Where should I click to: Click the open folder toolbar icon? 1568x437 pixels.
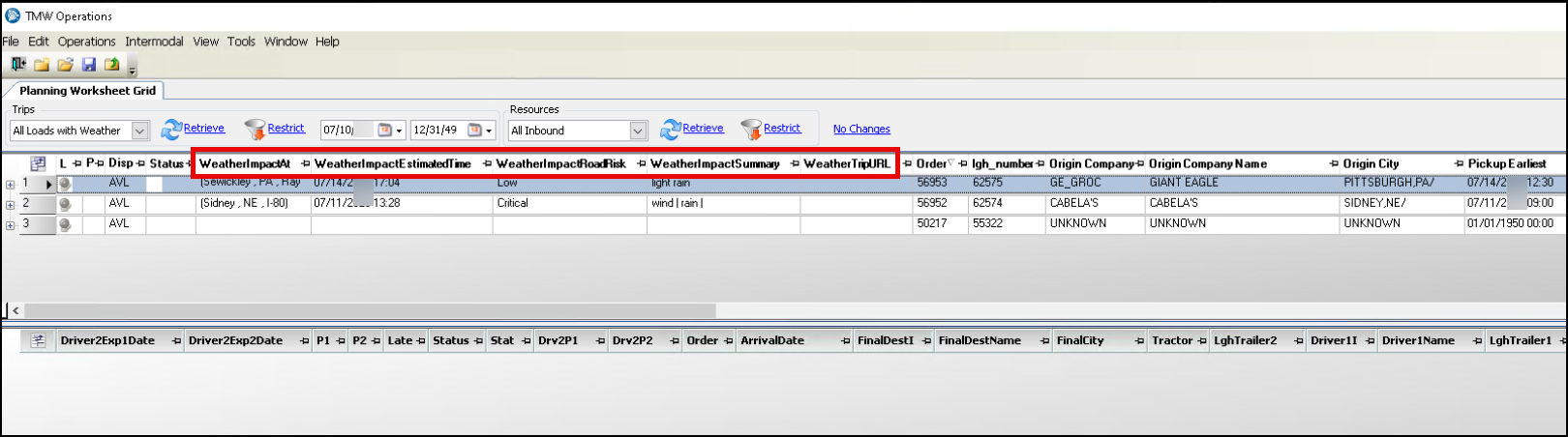(x=65, y=65)
